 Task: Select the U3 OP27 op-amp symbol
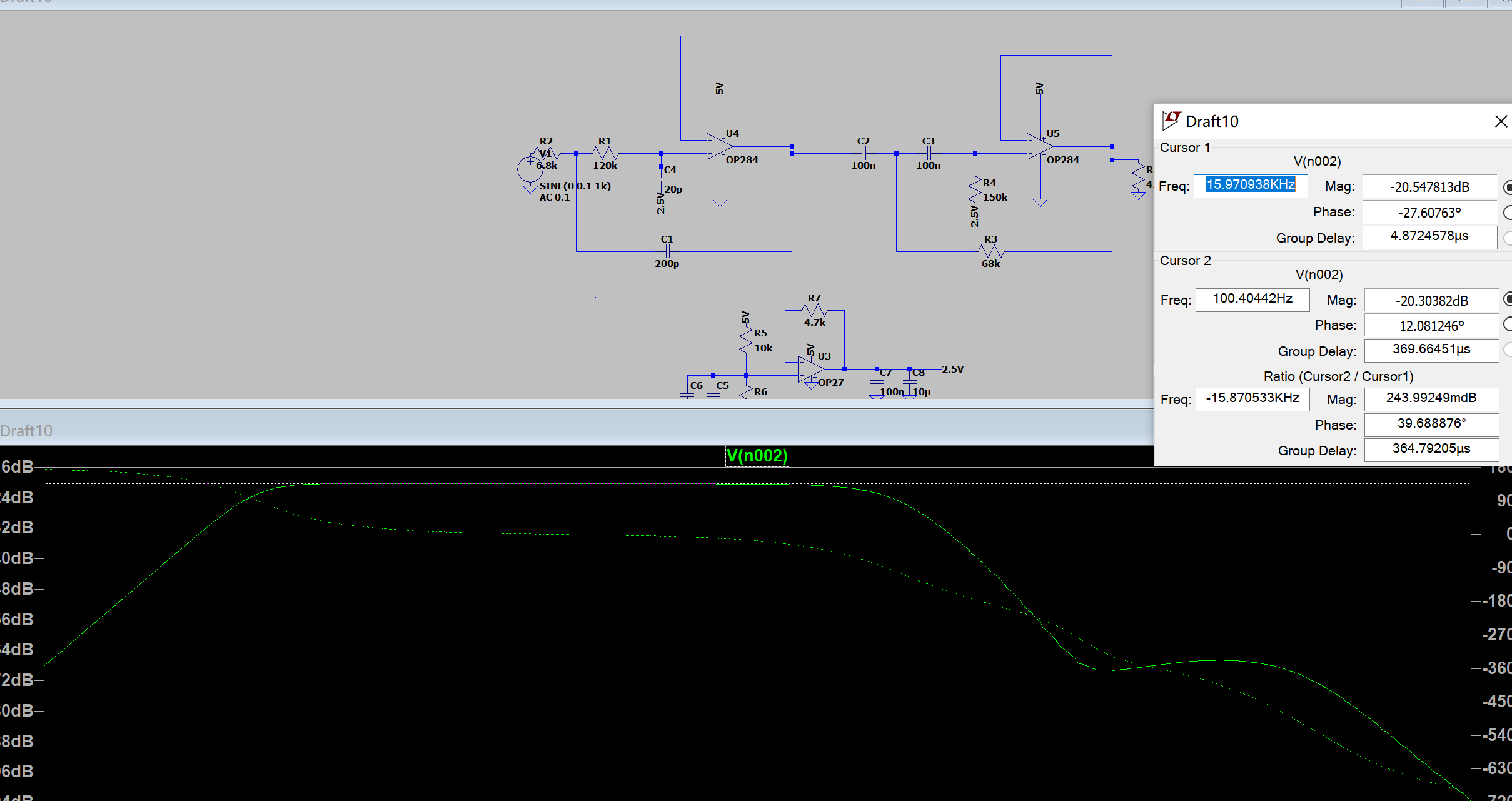click(811, 370)
